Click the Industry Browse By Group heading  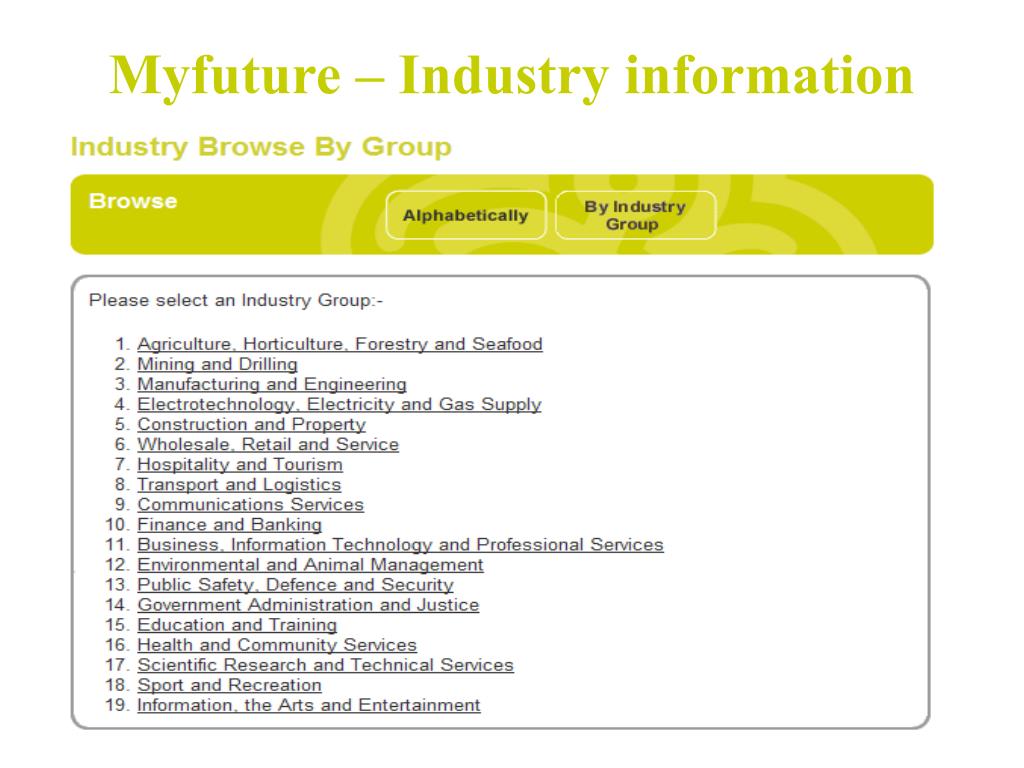click(261, 147)
